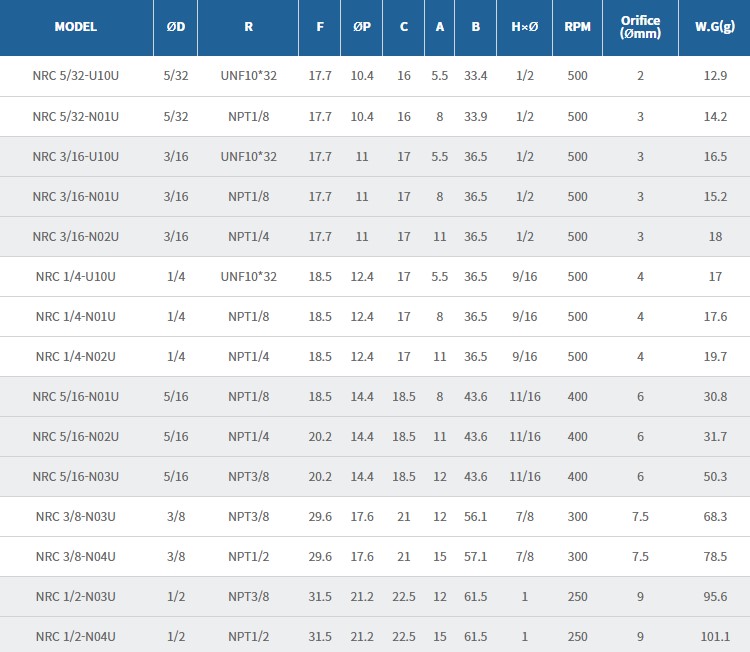This screenshot has width=750, height=652.
Task: Select model NRC 3/8-N03U
Action: tap(76, 516)
